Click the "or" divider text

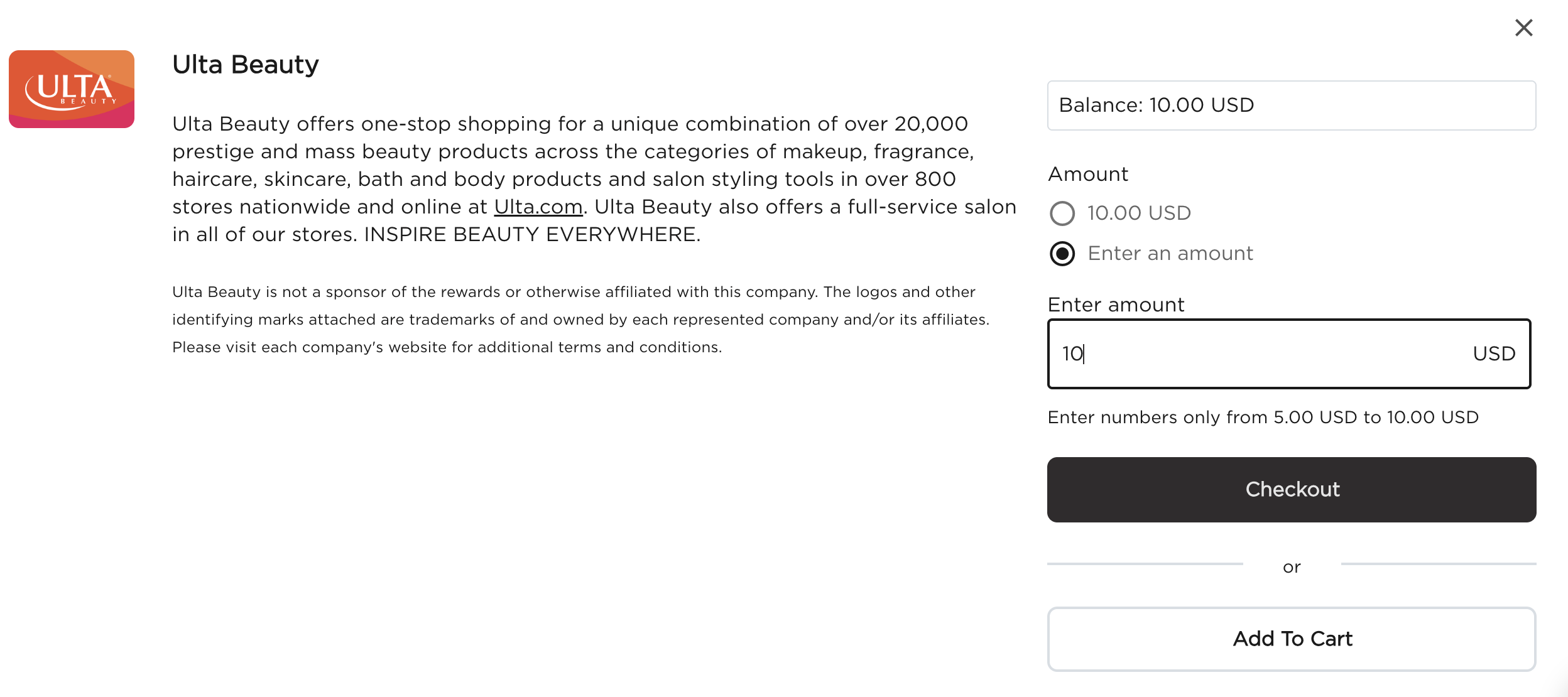(1292, 568)
